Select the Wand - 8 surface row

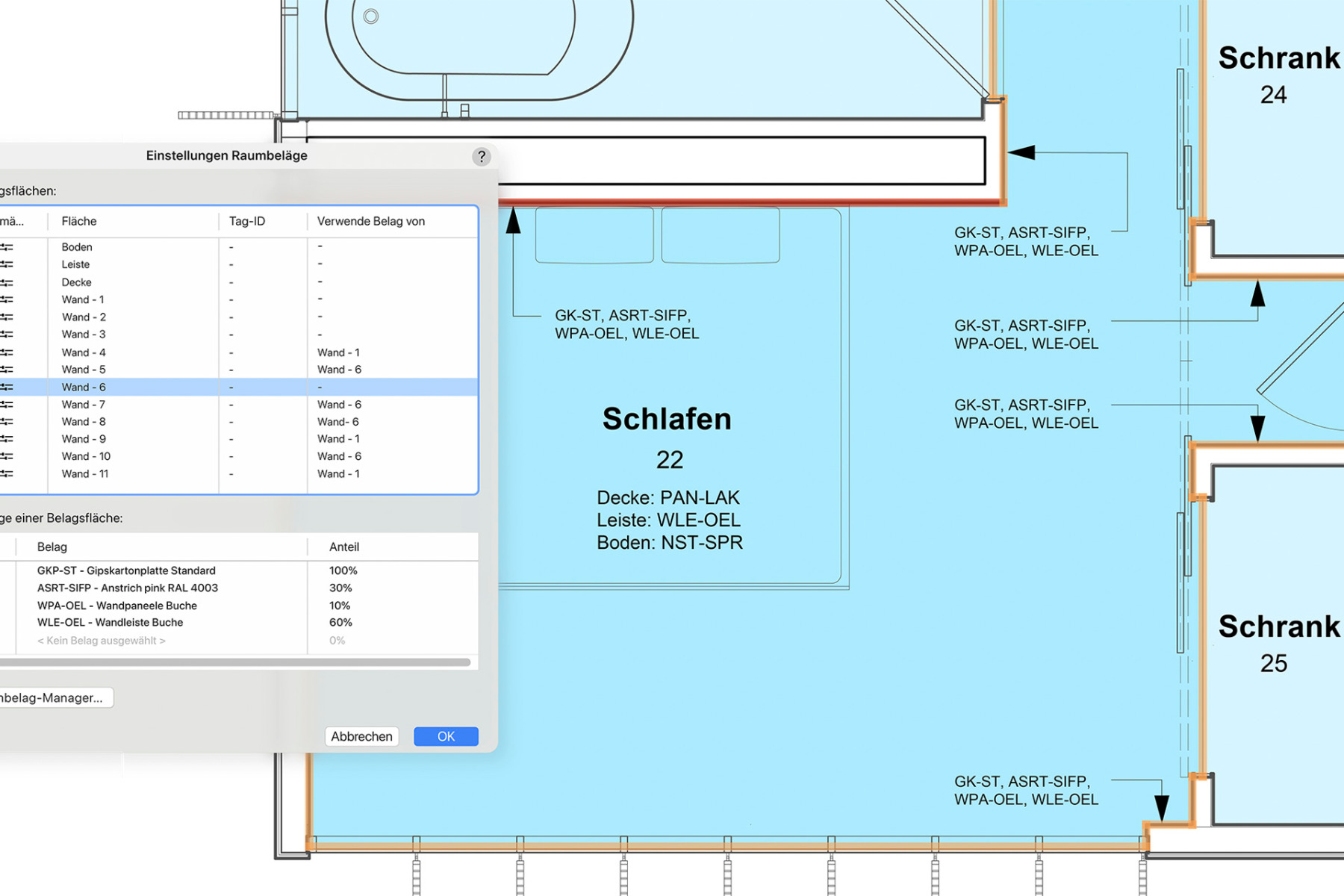coord(83,421)
